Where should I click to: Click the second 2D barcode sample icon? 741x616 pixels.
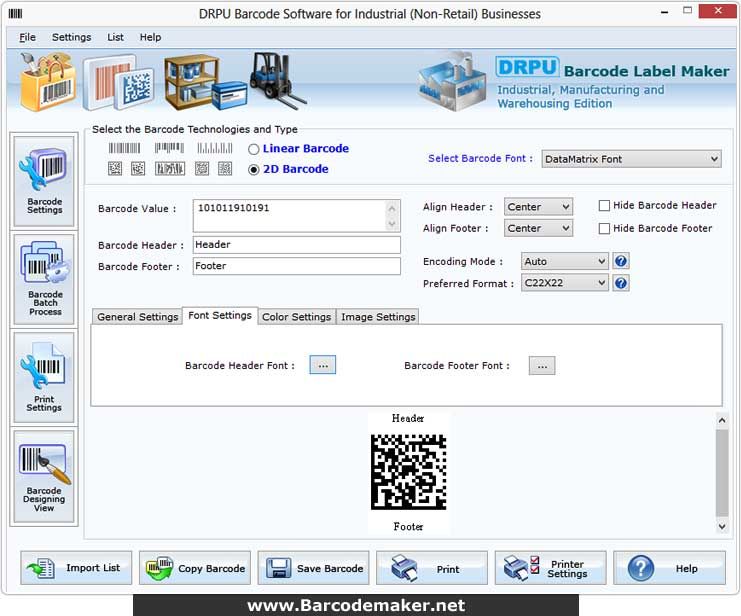click(138, 168)
